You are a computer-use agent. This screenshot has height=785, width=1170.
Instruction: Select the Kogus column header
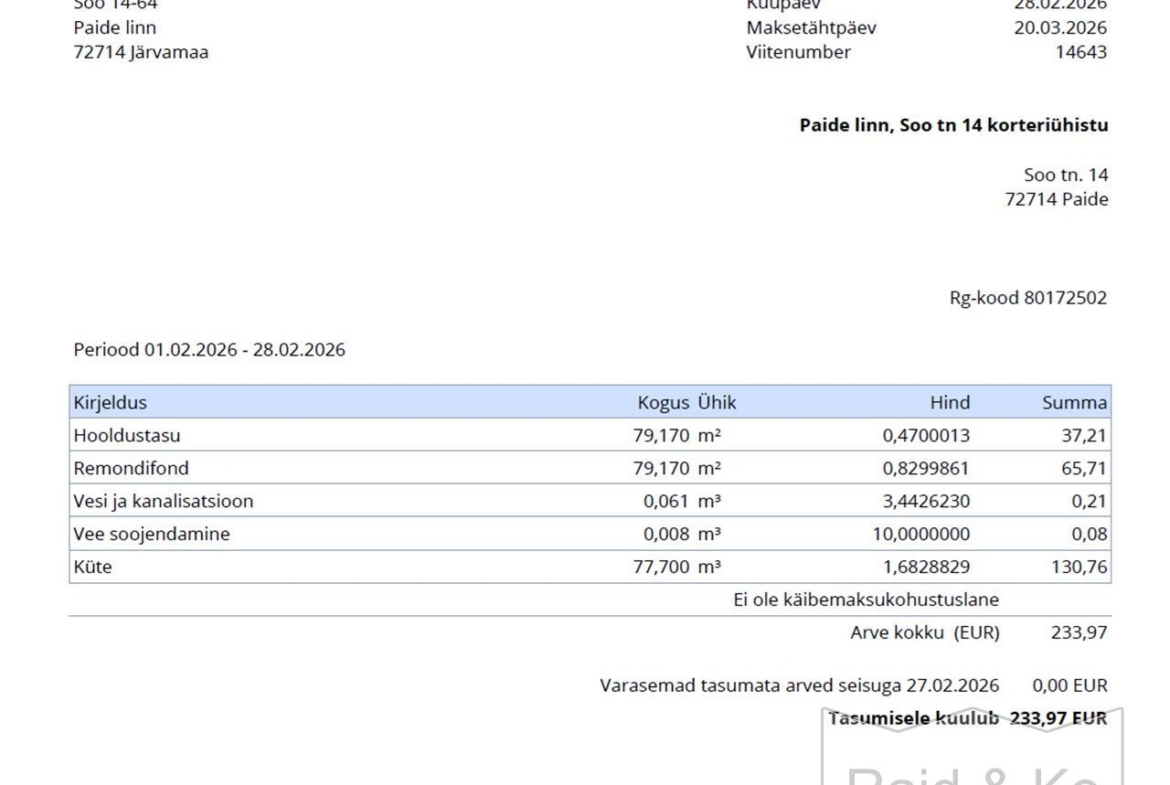[x=663, y=403]
